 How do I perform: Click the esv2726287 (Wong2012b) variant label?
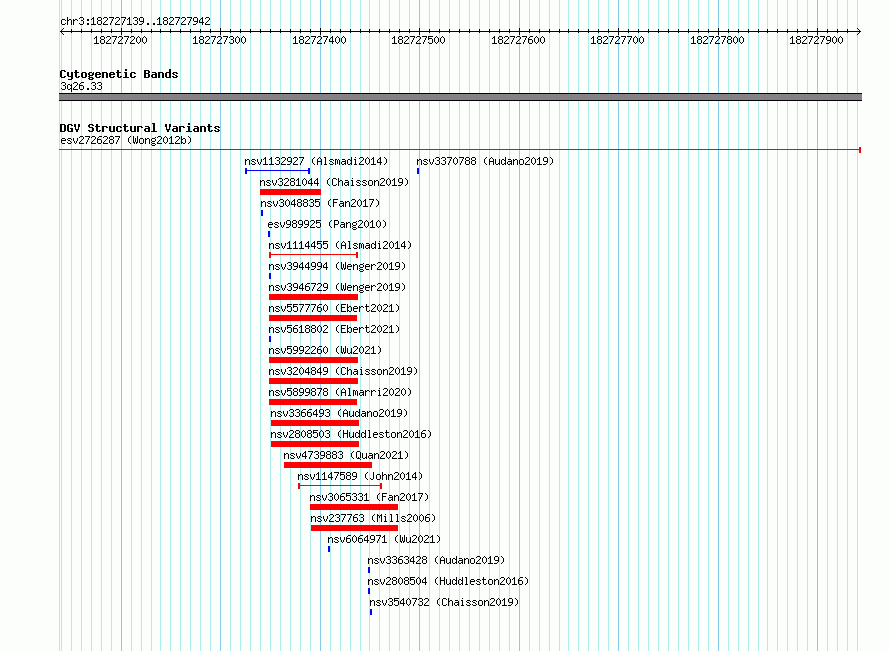(x=126, y=140)
